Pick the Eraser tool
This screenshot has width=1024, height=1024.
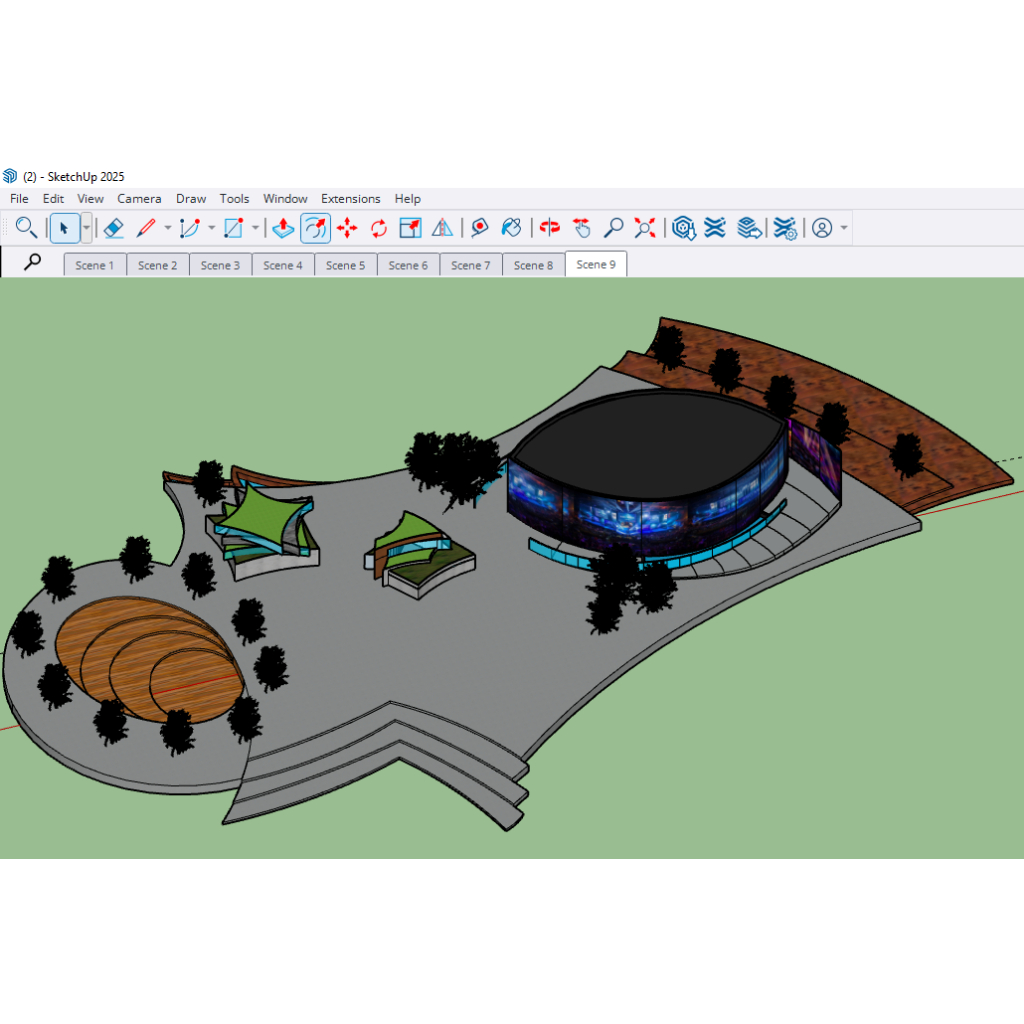(x=114, y=228)
